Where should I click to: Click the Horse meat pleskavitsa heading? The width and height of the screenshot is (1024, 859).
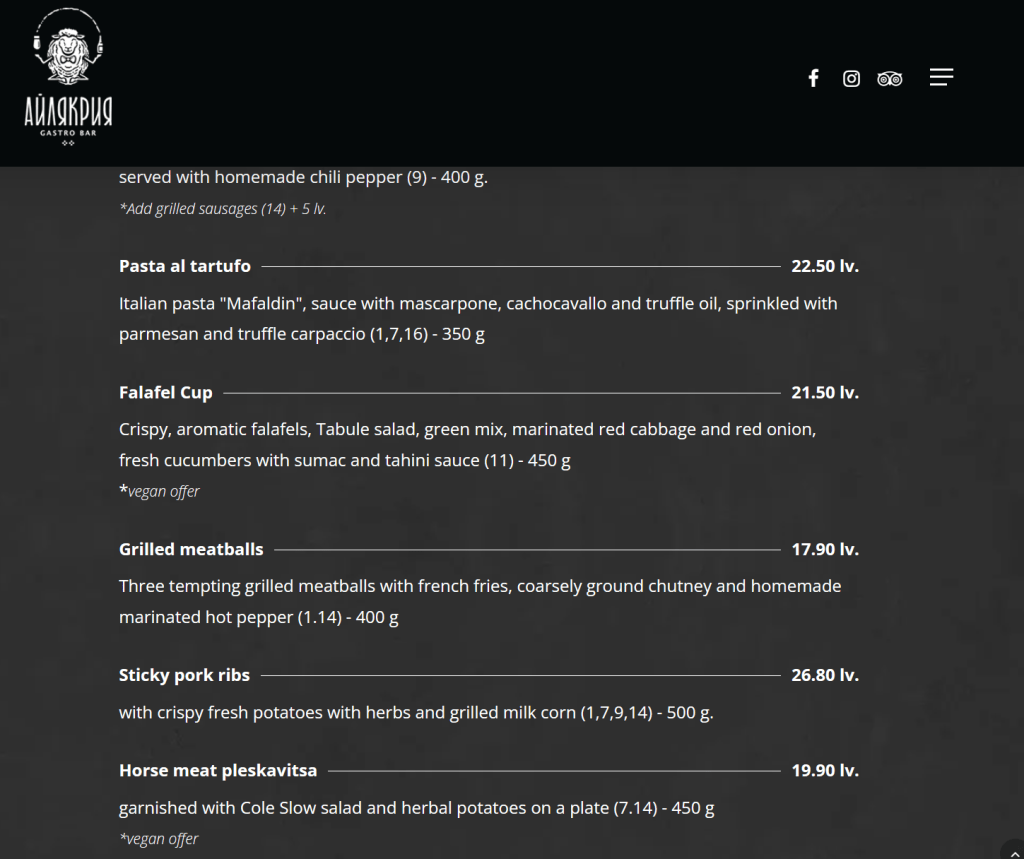[218, 771]
